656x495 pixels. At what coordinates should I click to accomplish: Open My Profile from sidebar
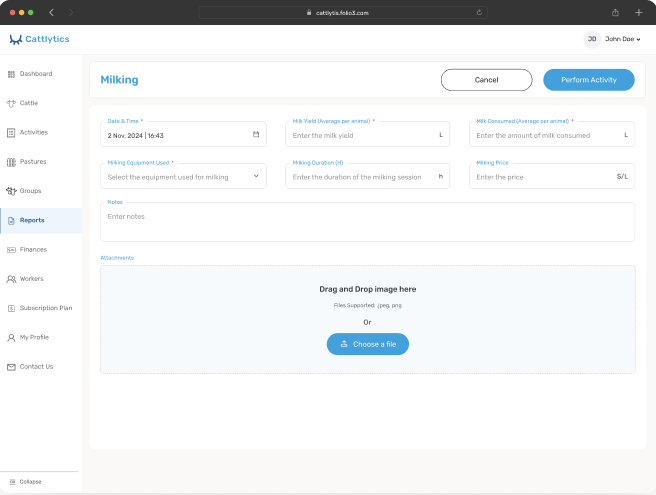[34, 337]
